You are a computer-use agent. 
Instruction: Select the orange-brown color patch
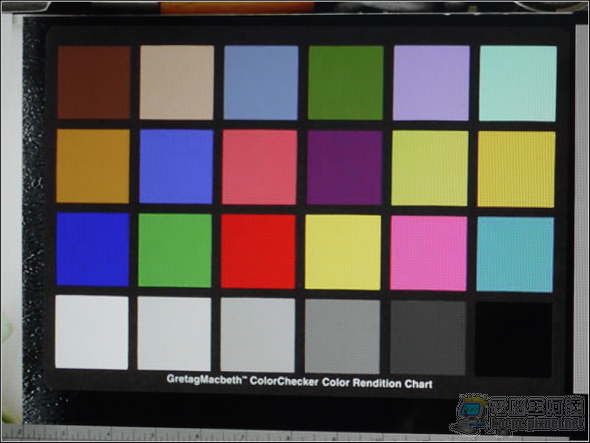point(93,166)
